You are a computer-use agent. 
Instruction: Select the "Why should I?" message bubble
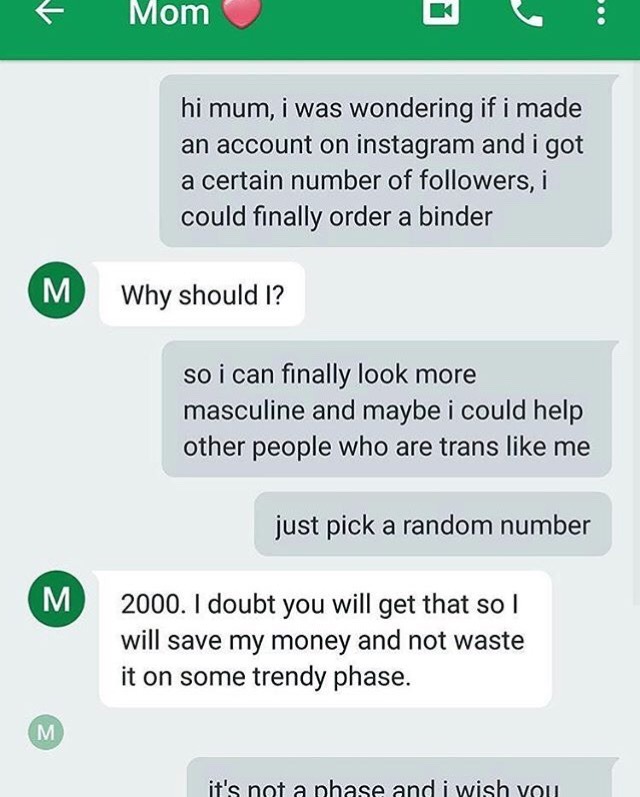click(x=201, y=295)
